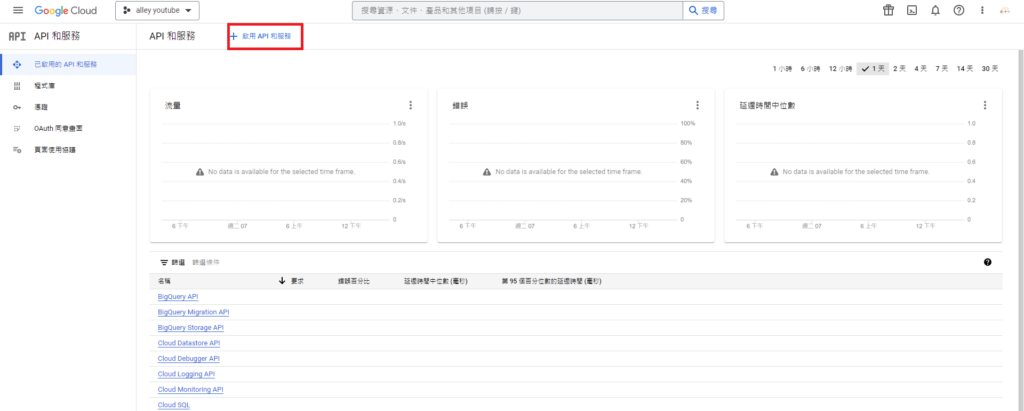Switch time range to 7 天
This screenshot has width=1024, height=411.
942,69
